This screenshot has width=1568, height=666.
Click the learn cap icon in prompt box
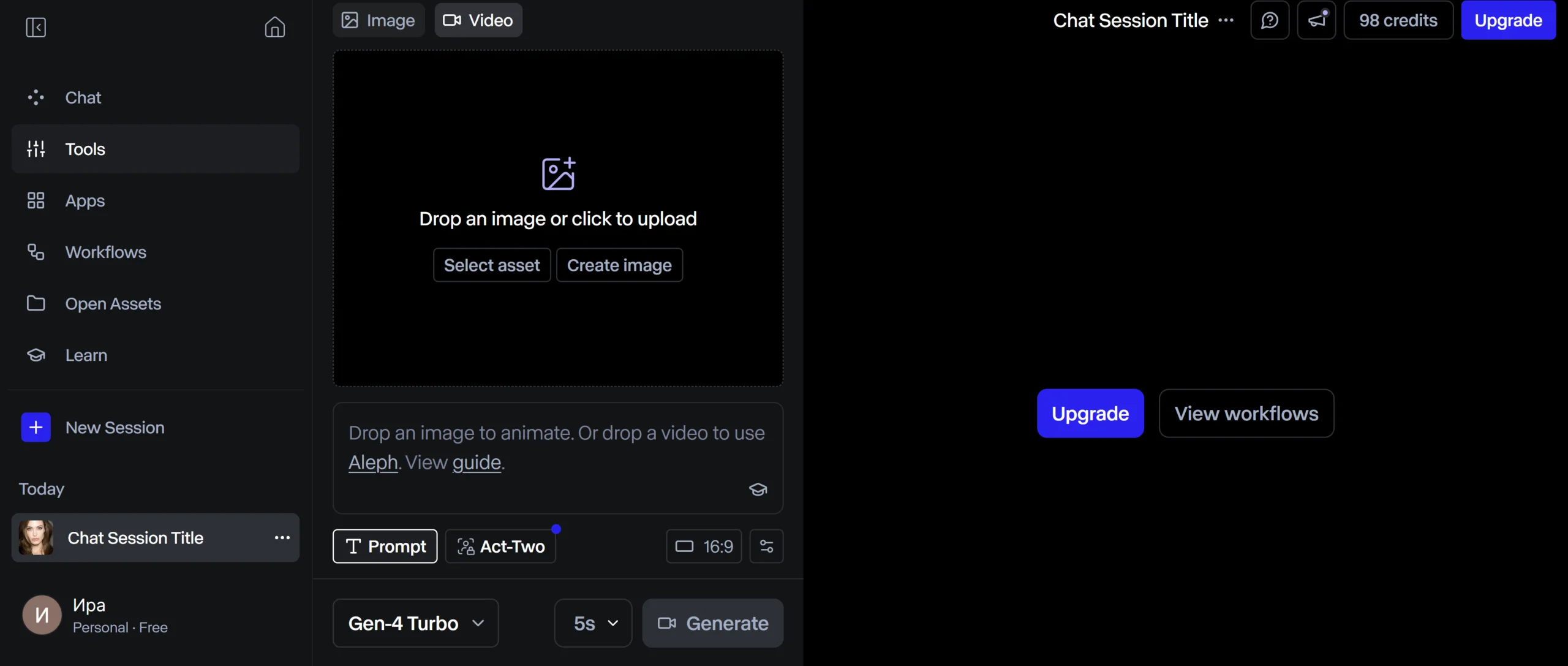[x=758, y=489]
